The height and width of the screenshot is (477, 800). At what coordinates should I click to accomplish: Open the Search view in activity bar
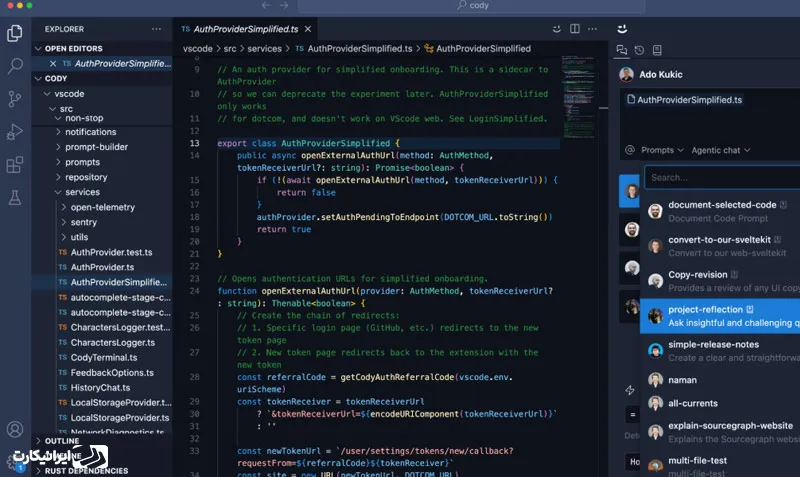pyautogui.click(x=15, y=65)
